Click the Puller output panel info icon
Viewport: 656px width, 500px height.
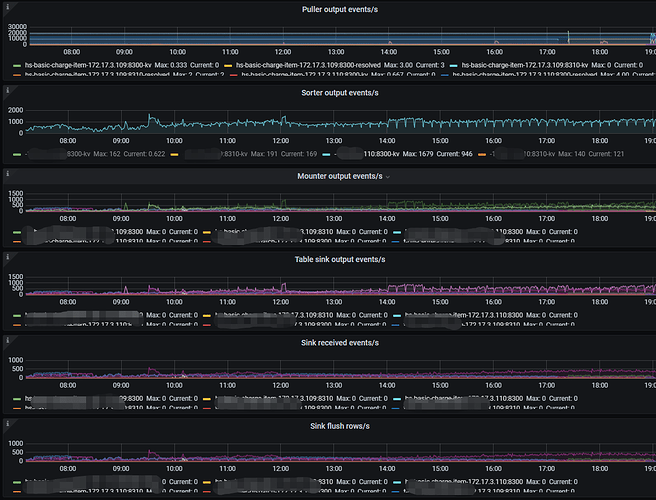[x=8, y=8]
